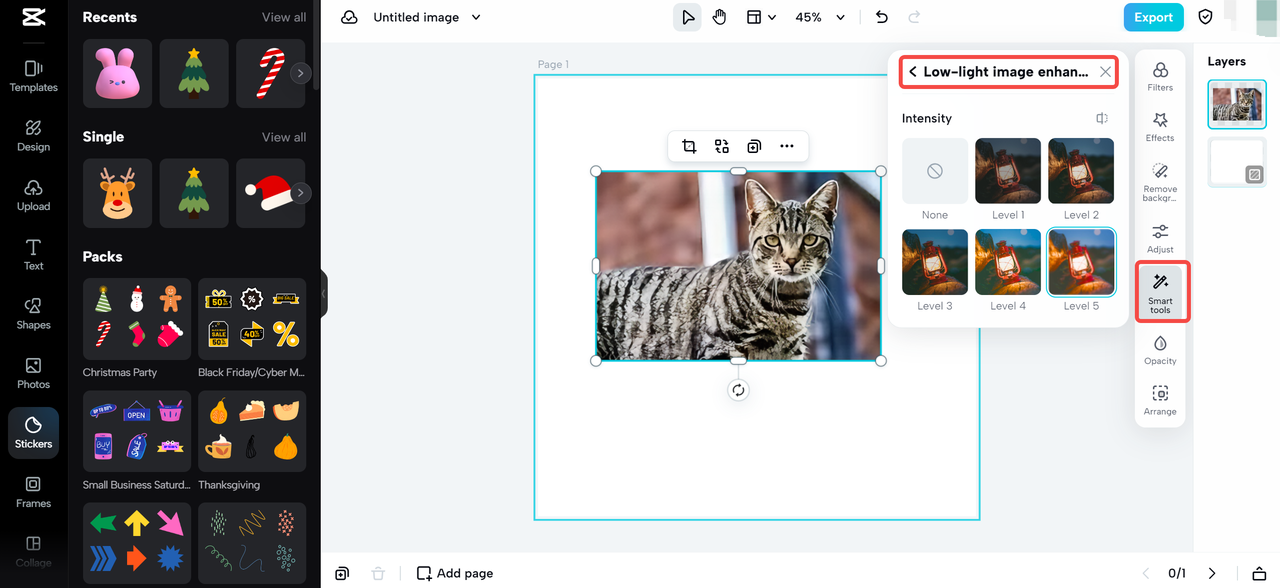The height and width of the screenshot is (588, 1280).
Task: Open the Frames sidebar panel
Action: 33,492
